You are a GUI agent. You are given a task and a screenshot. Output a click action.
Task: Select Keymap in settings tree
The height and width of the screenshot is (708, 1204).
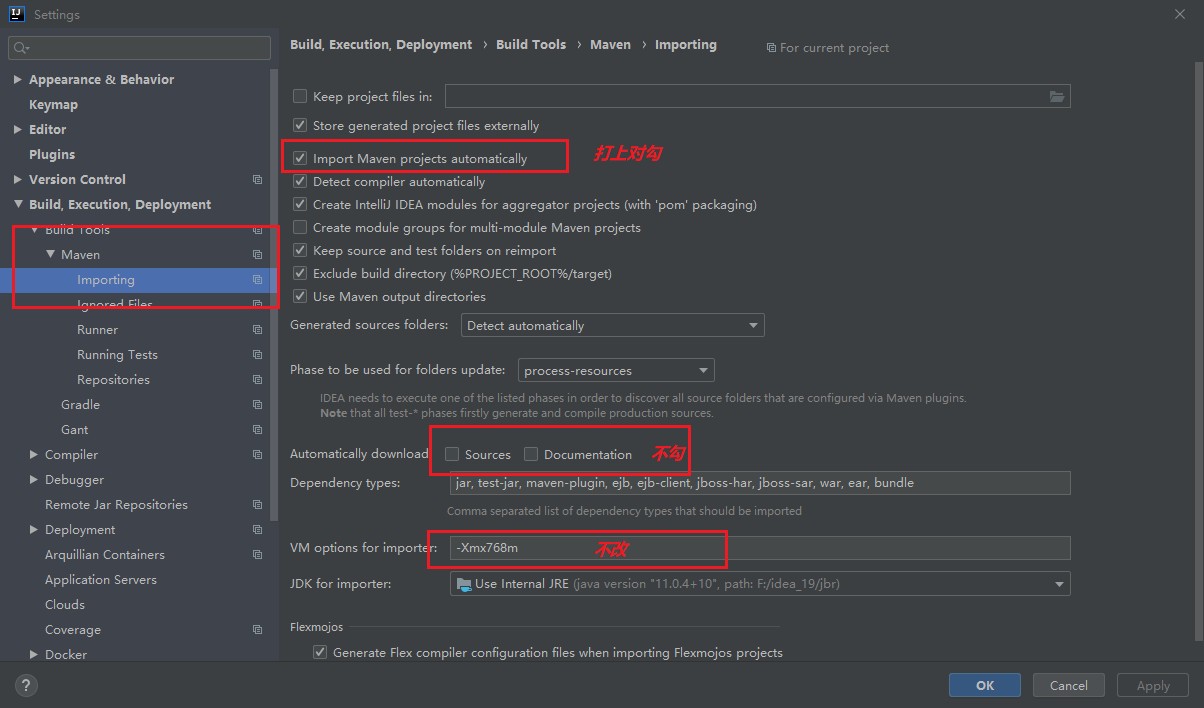tap(53, 105)
